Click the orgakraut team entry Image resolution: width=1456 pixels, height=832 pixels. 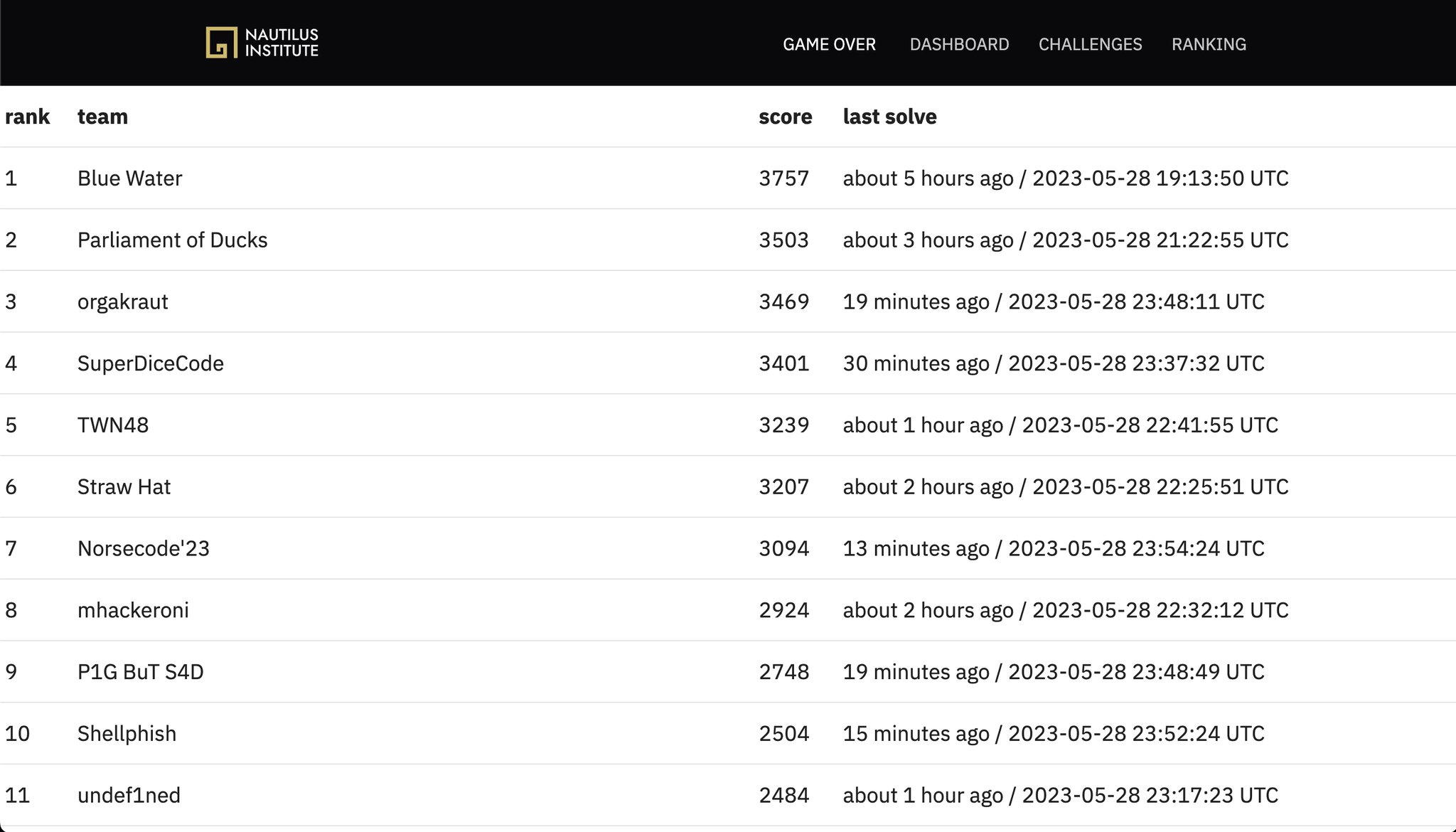(x=122, y=302)
